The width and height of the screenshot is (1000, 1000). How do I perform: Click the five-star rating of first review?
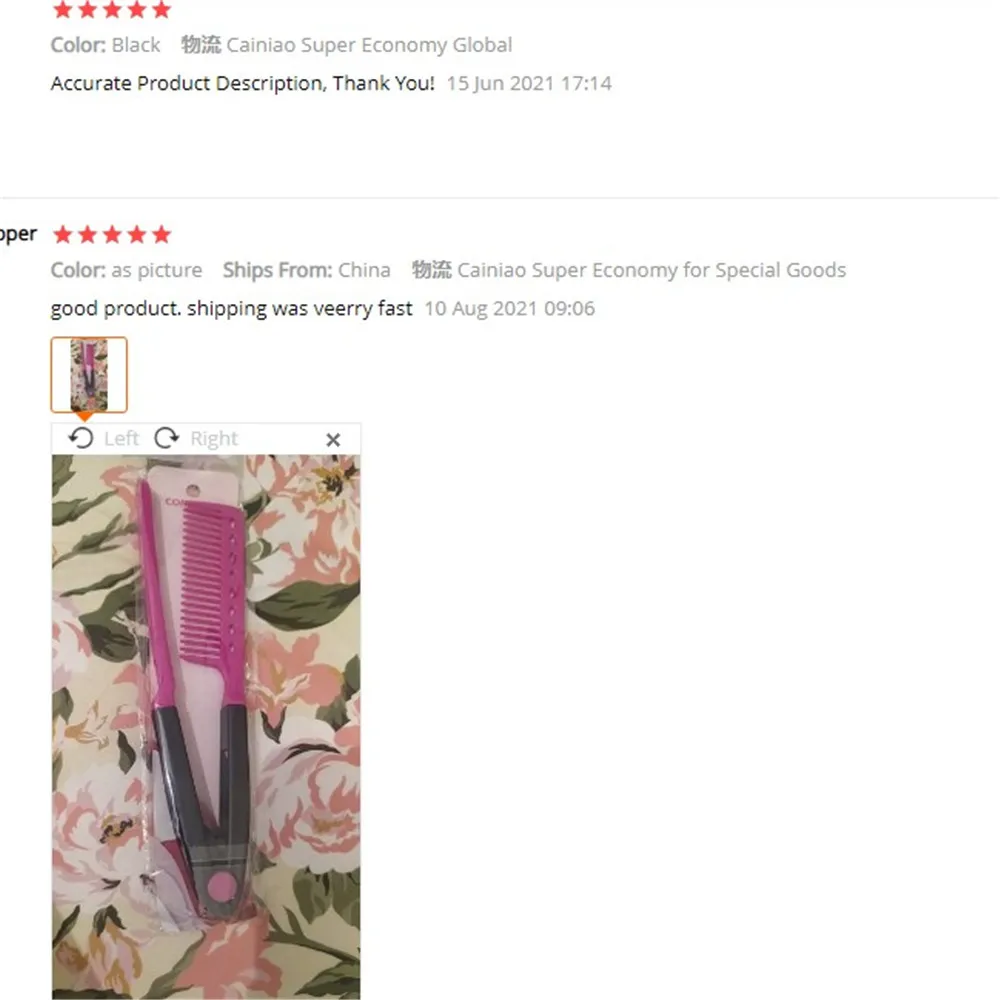[x=112, y=9]
